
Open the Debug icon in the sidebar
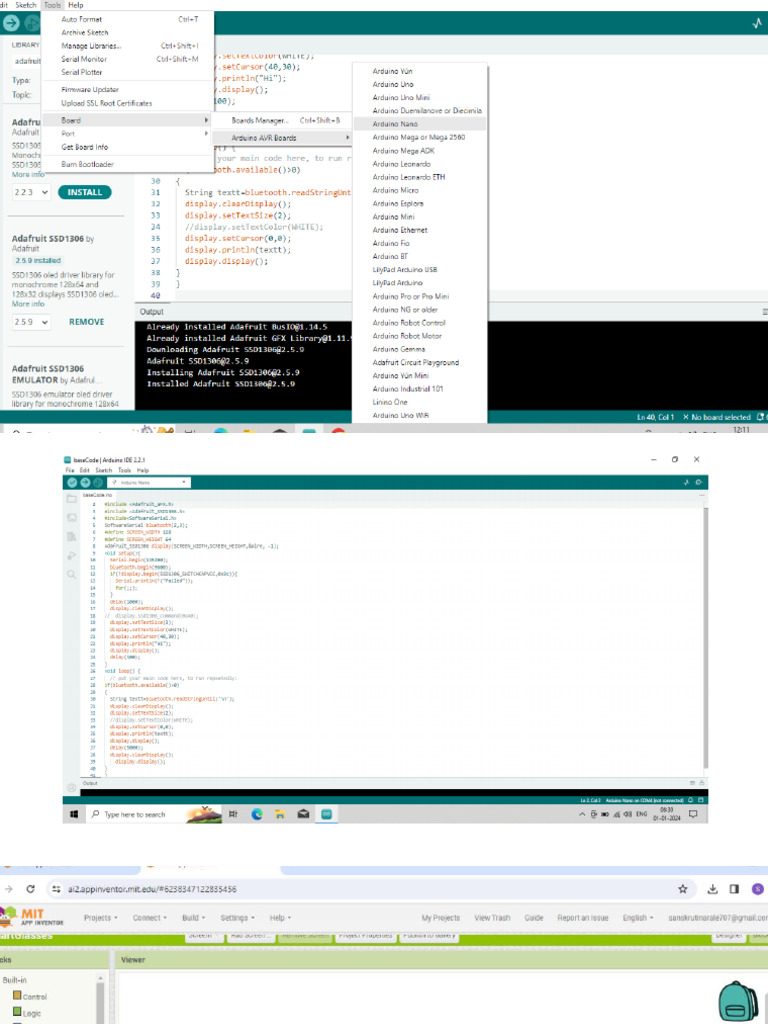pyautogui.click(x=72, y=555)
